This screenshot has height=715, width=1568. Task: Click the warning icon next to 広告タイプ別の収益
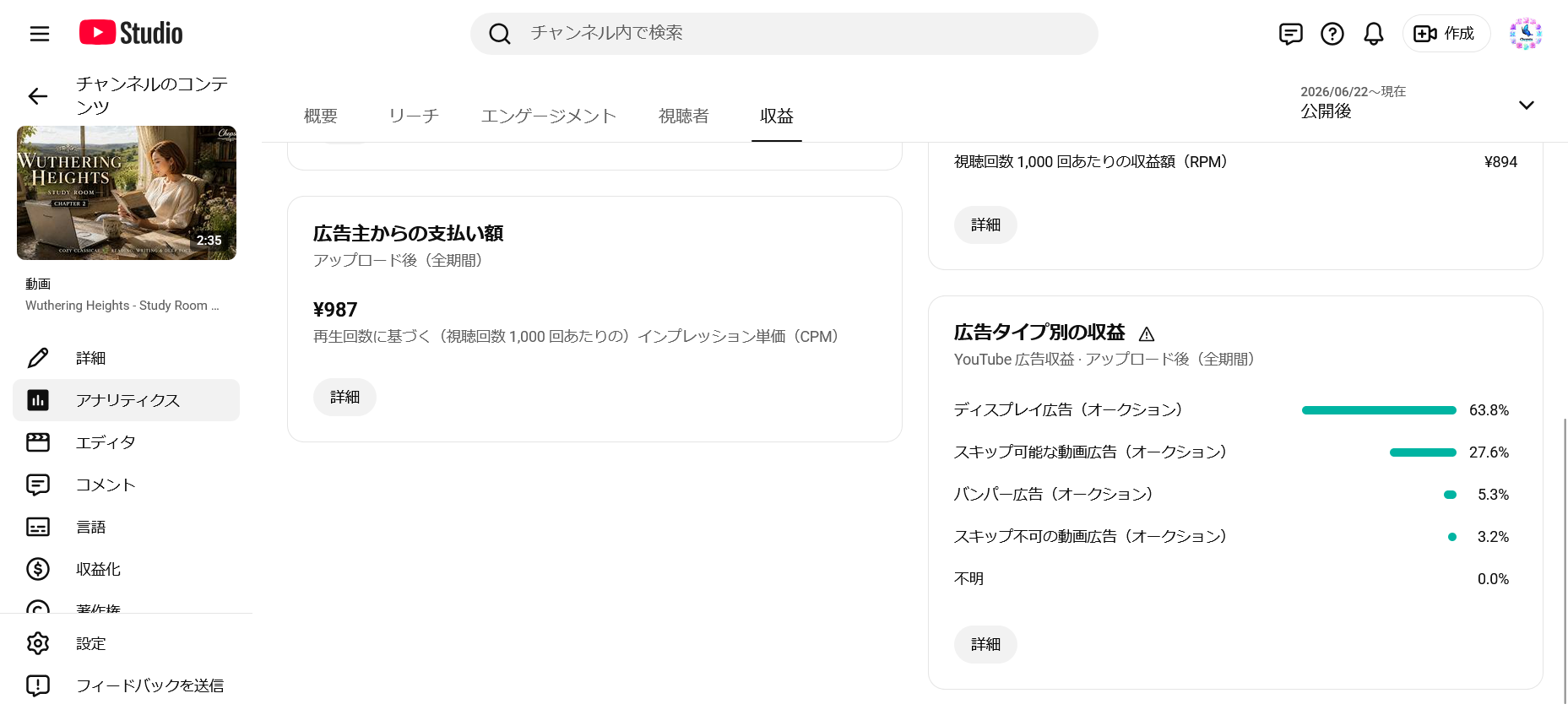[x=1146, y=333]
